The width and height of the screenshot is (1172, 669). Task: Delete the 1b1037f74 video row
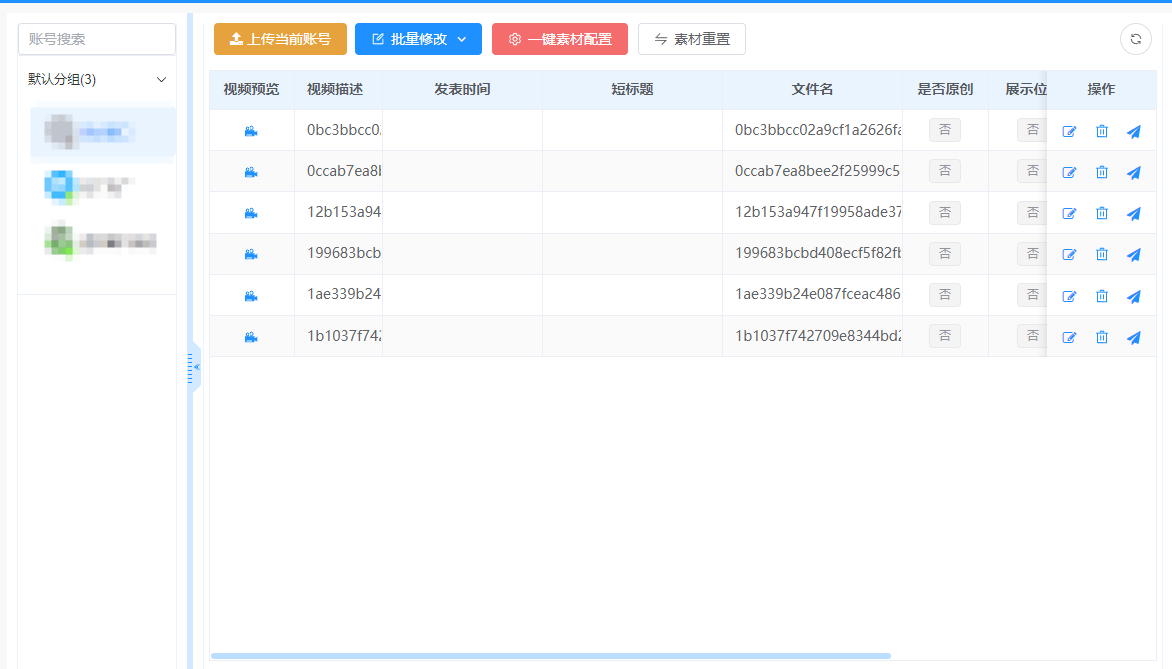[1101, 337]
